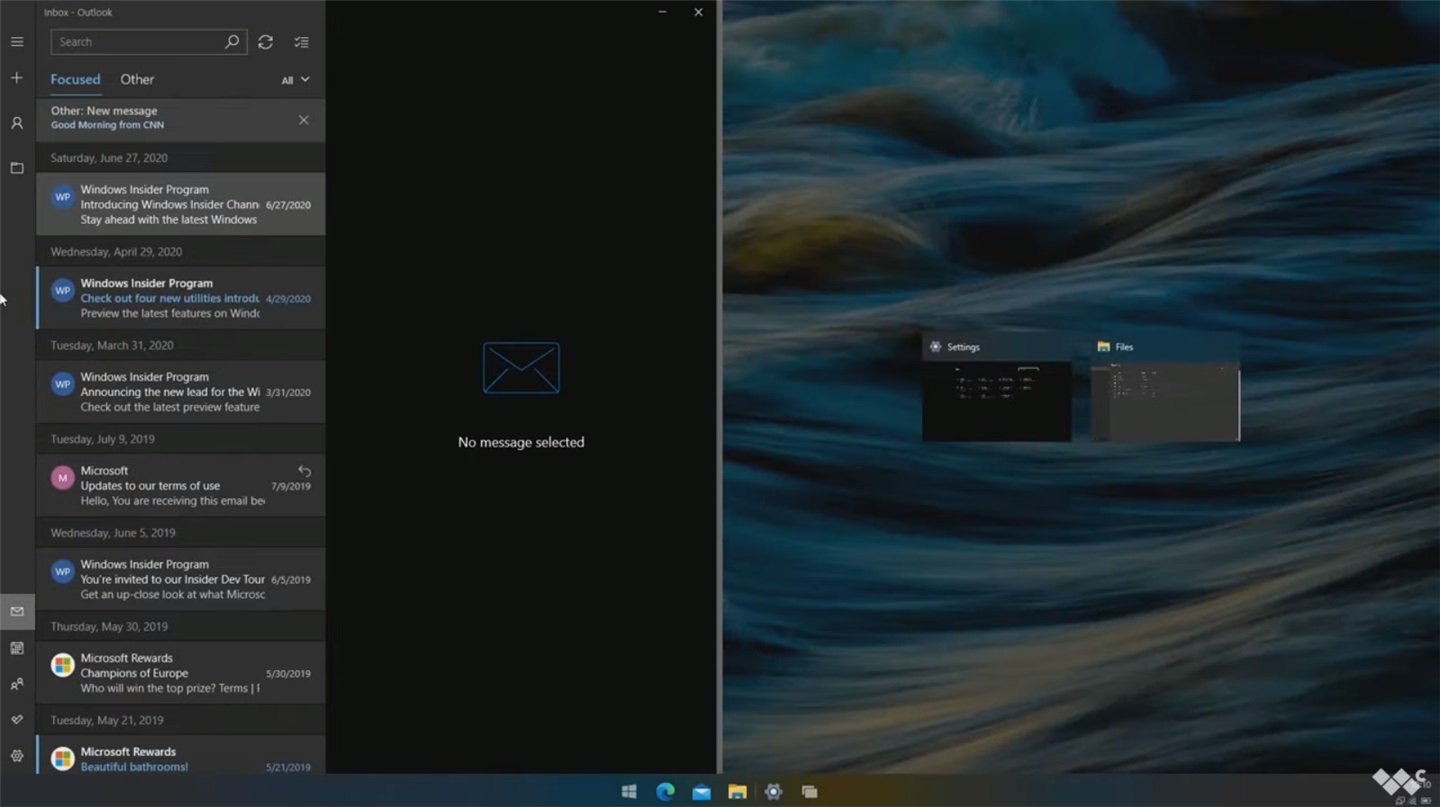
Task: Click the Task View taskbar icon
Action: [809, 792]
